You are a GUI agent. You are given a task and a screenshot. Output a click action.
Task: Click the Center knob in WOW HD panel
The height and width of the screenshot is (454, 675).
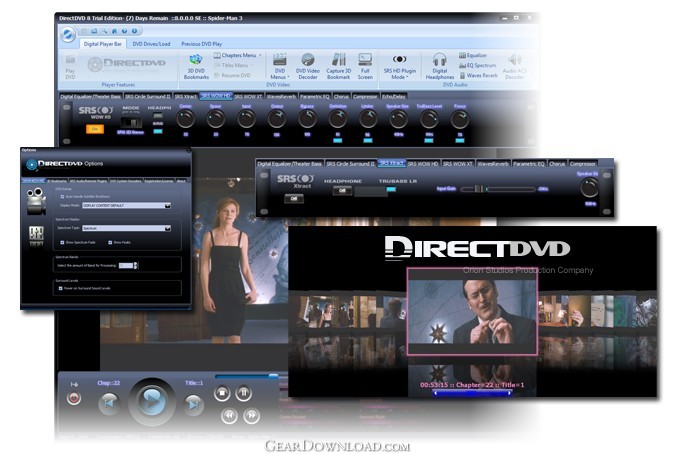coord(186,119)
